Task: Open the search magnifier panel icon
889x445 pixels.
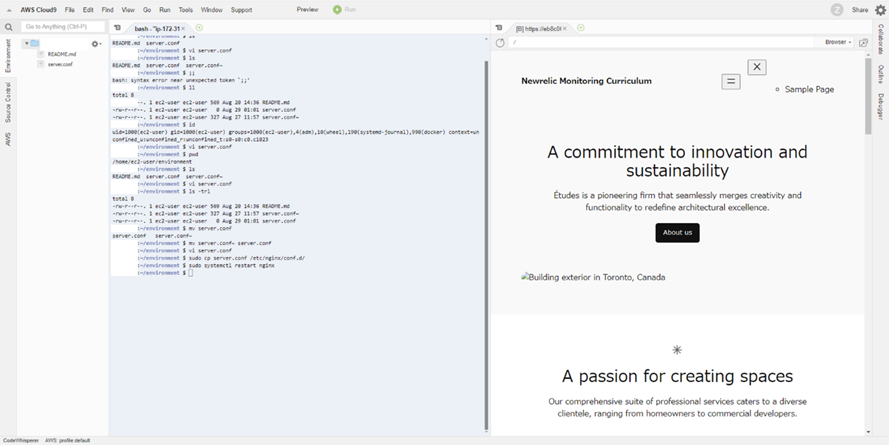Action: coord(9,27)
